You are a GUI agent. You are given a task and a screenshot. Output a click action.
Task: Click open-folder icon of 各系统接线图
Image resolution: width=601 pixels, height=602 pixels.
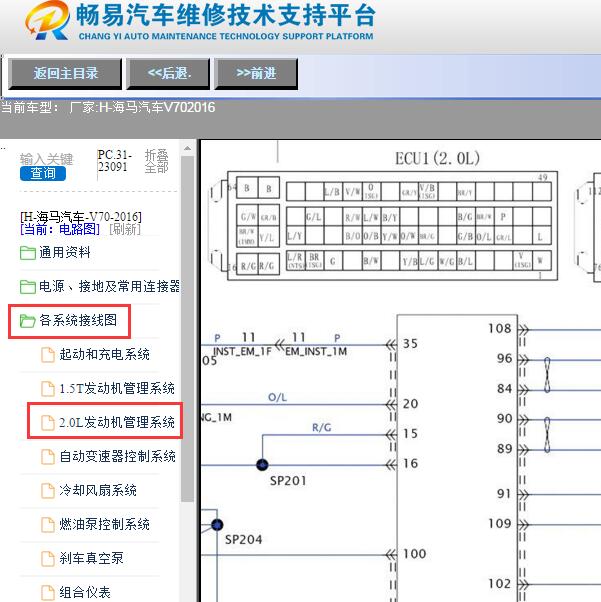point(28,321)
